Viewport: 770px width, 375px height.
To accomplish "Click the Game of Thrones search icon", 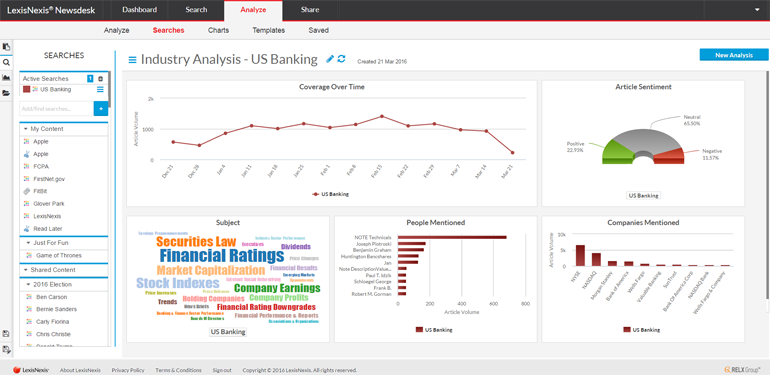I will point(29,255).
